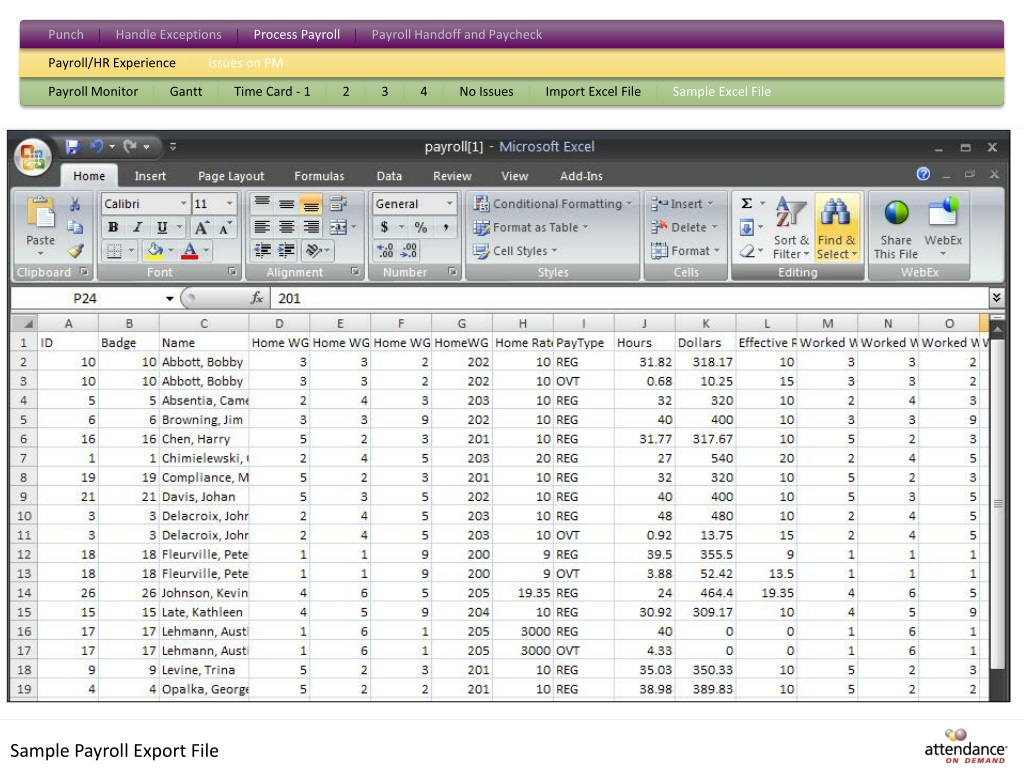
Task: Save the workbook from Quick Access toolbar
Action: pos(72,147)
